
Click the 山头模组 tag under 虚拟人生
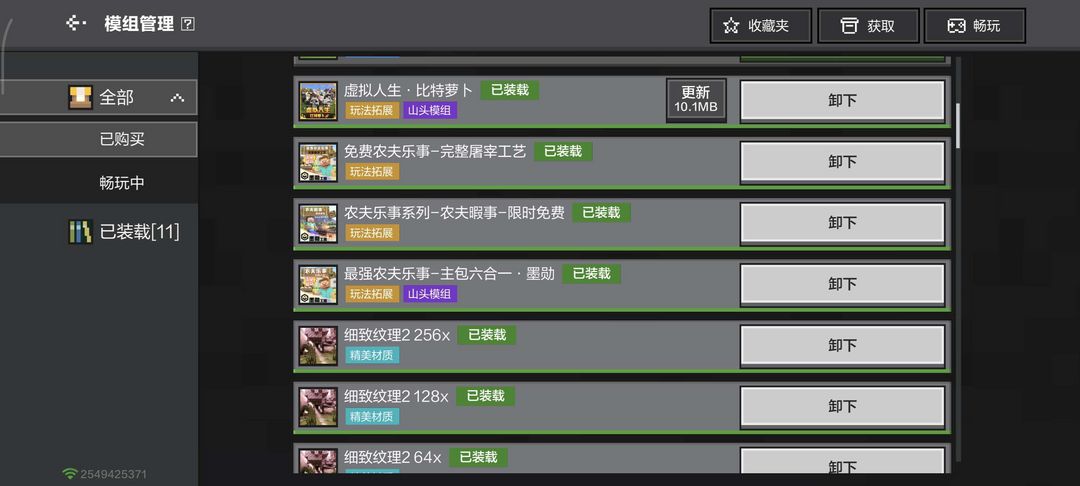(x=430, y=110)
